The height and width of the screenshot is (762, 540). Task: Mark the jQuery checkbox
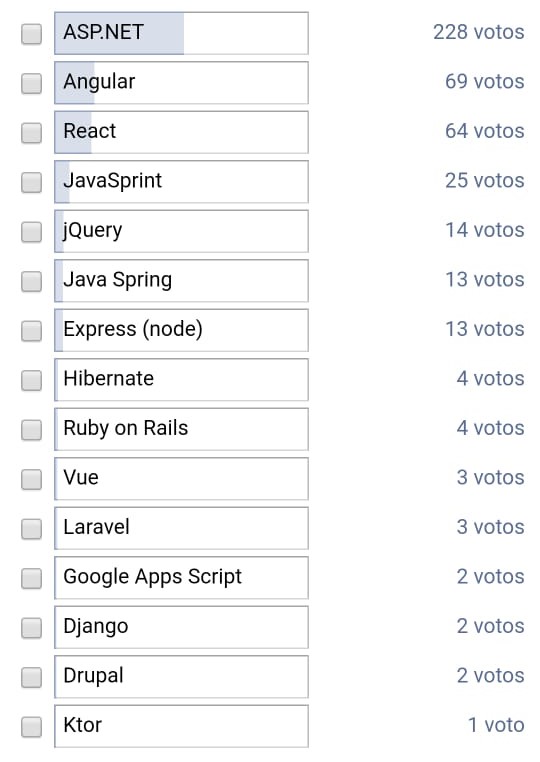(32, 232)
